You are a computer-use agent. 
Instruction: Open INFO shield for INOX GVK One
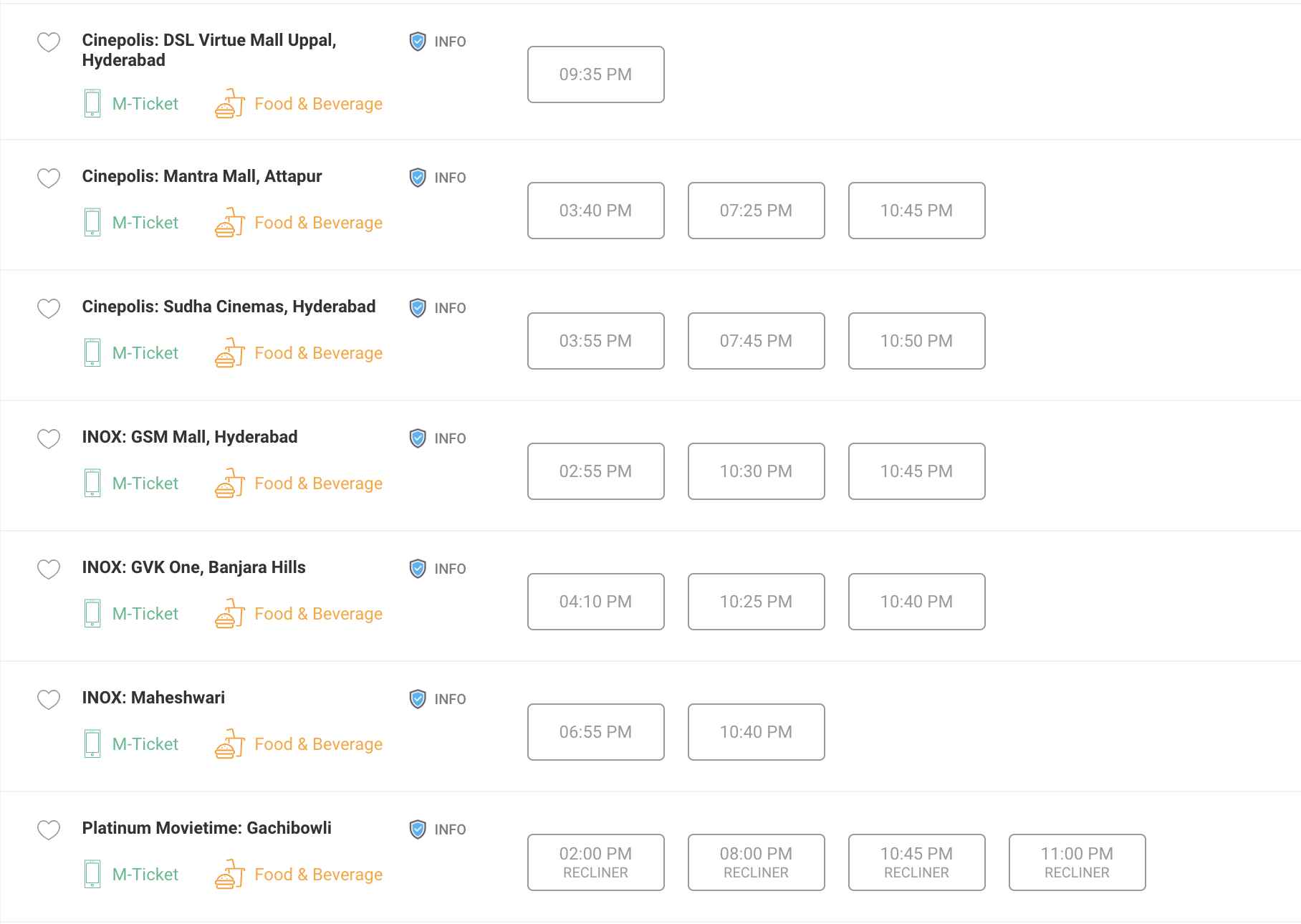[x=418, y=569]
